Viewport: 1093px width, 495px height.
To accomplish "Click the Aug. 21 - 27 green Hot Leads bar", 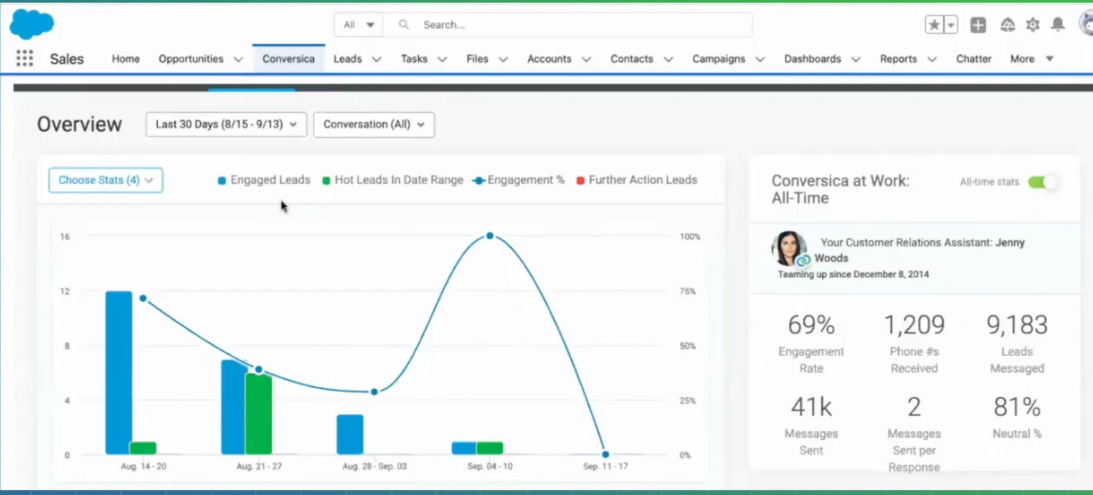I will pos(258,414).
